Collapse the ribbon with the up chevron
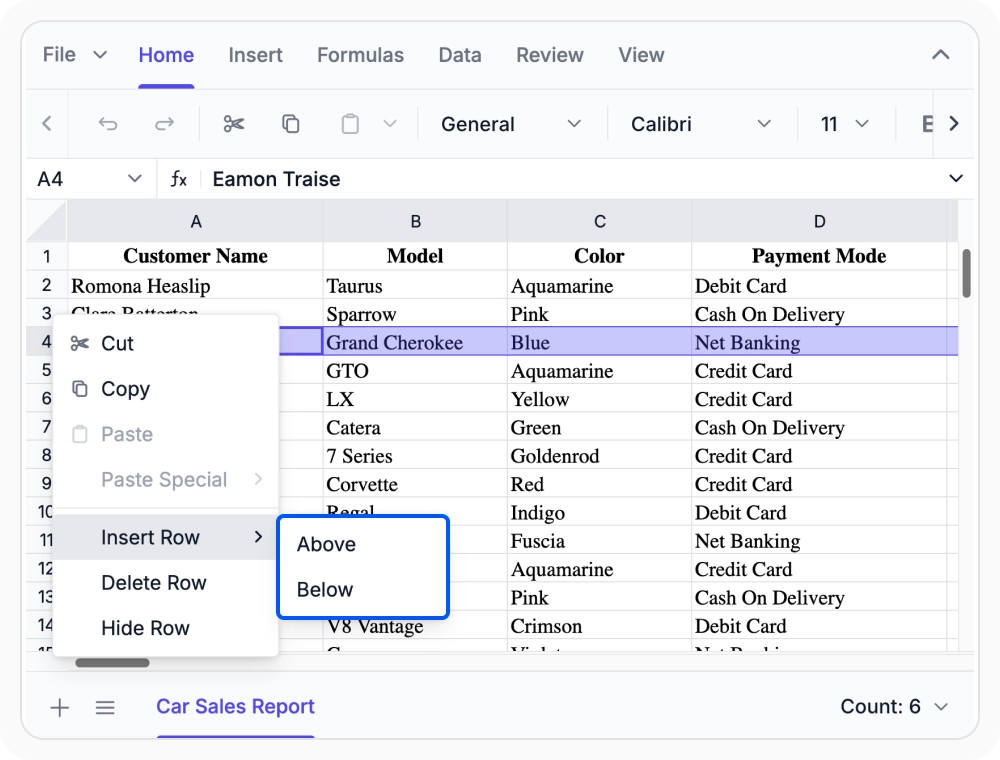The width and height of the screenshot is (1000, 760). pos(941,55)
